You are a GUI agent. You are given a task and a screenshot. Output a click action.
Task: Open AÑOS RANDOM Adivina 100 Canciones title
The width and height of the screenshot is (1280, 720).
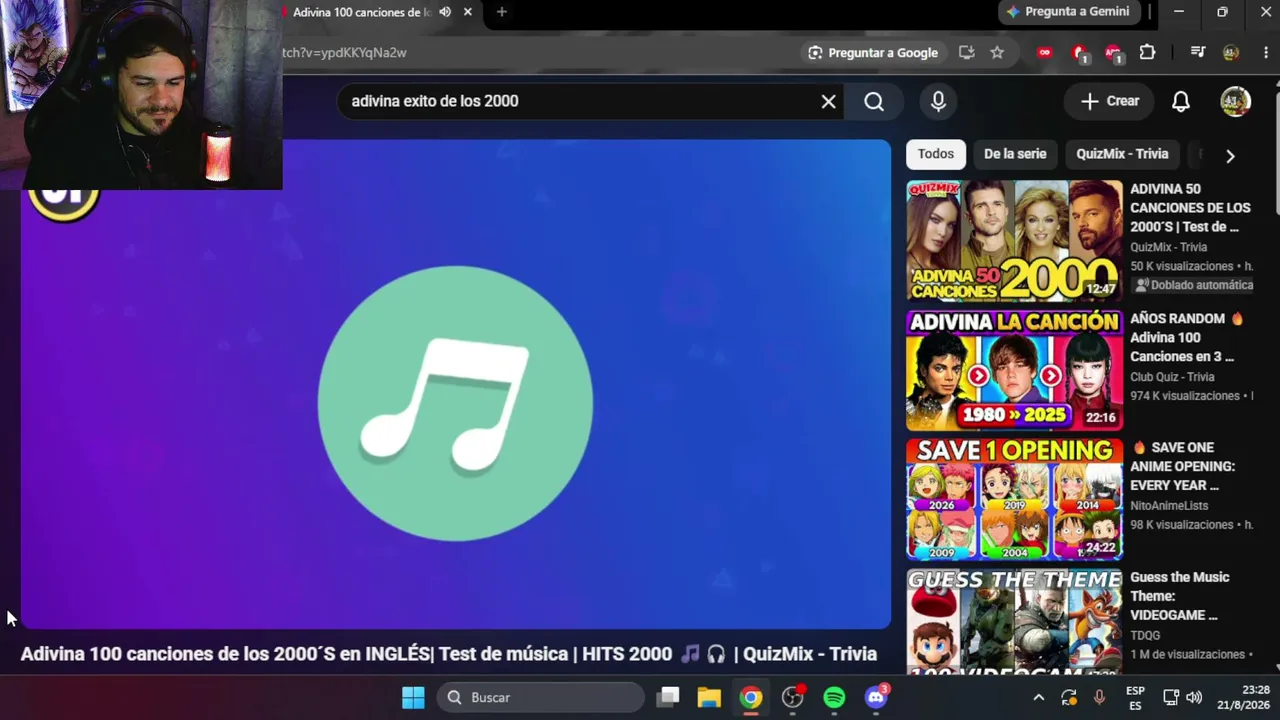(x=1187, y=337)
